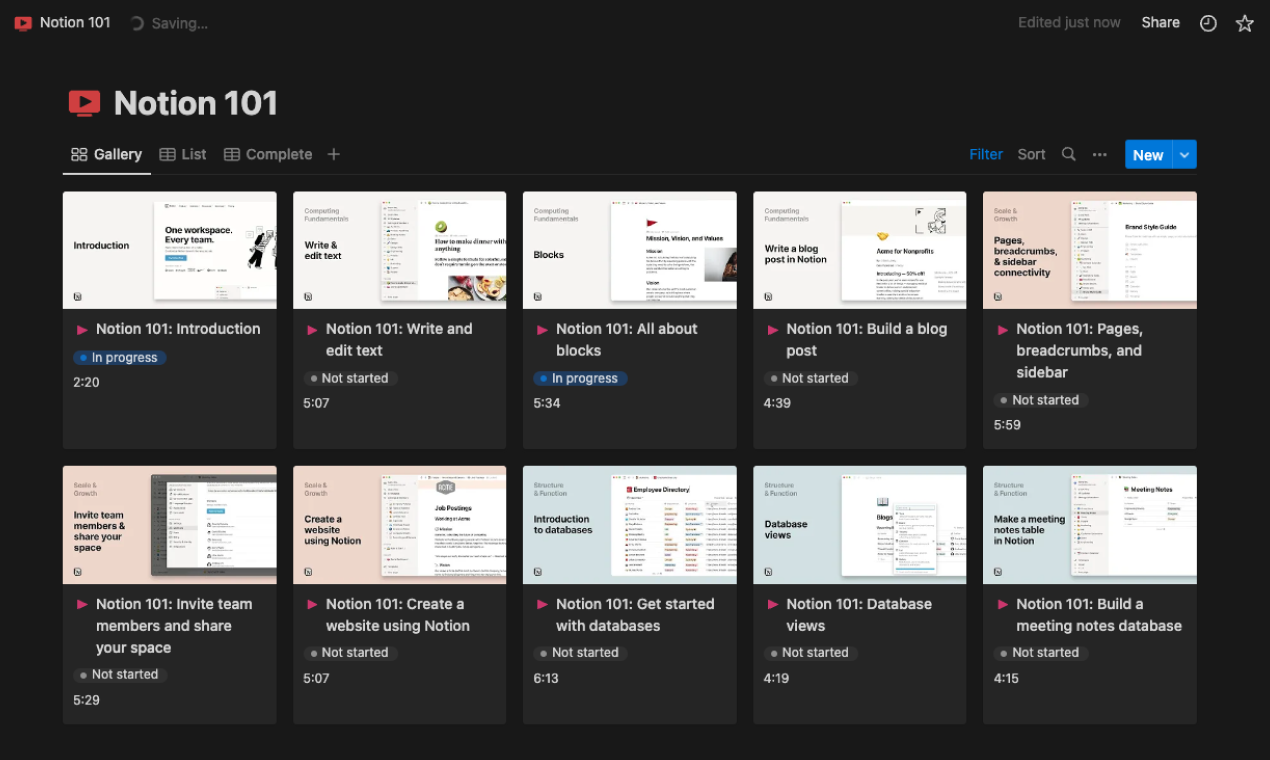Screen dimensions: 1270x760
Task: Open the Invite team members thumbnail
Action: [170, 525]
